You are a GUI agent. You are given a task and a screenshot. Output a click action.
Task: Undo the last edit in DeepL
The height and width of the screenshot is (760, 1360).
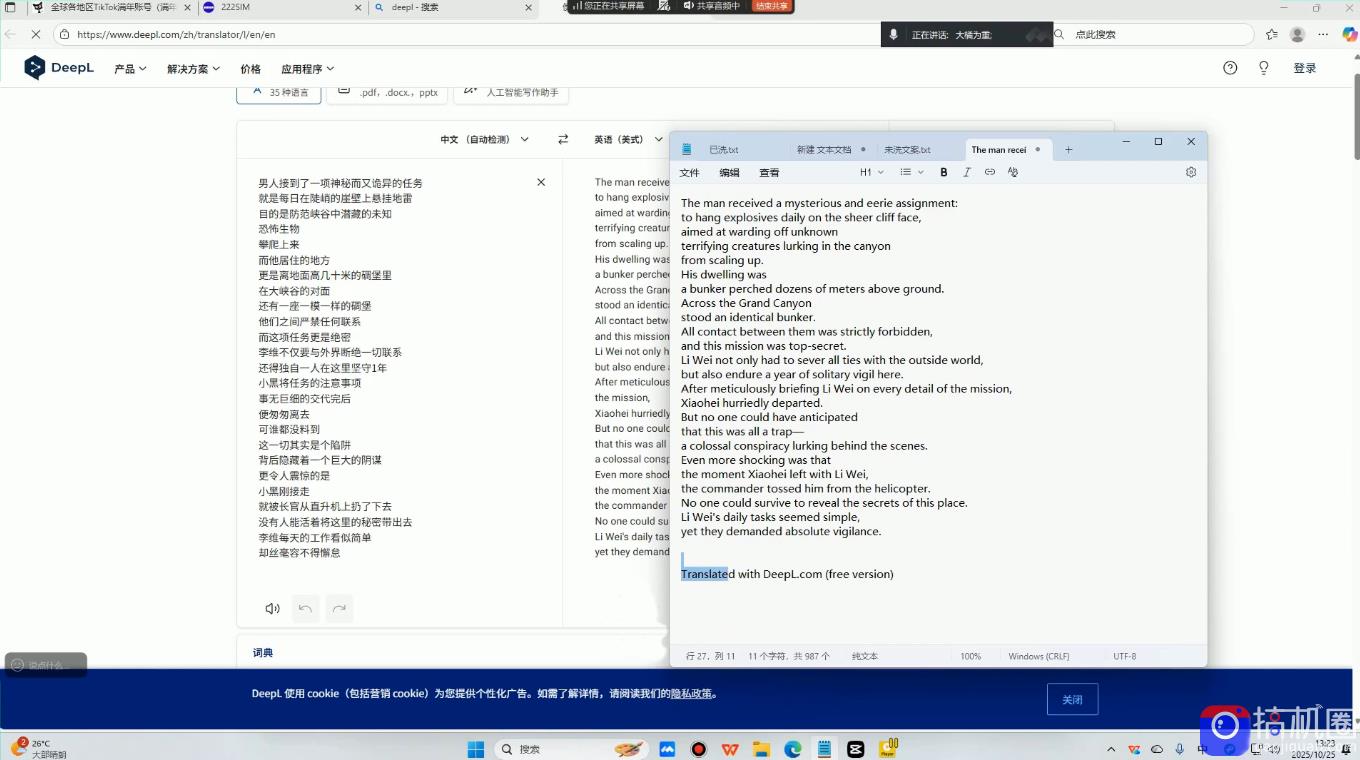306,608
